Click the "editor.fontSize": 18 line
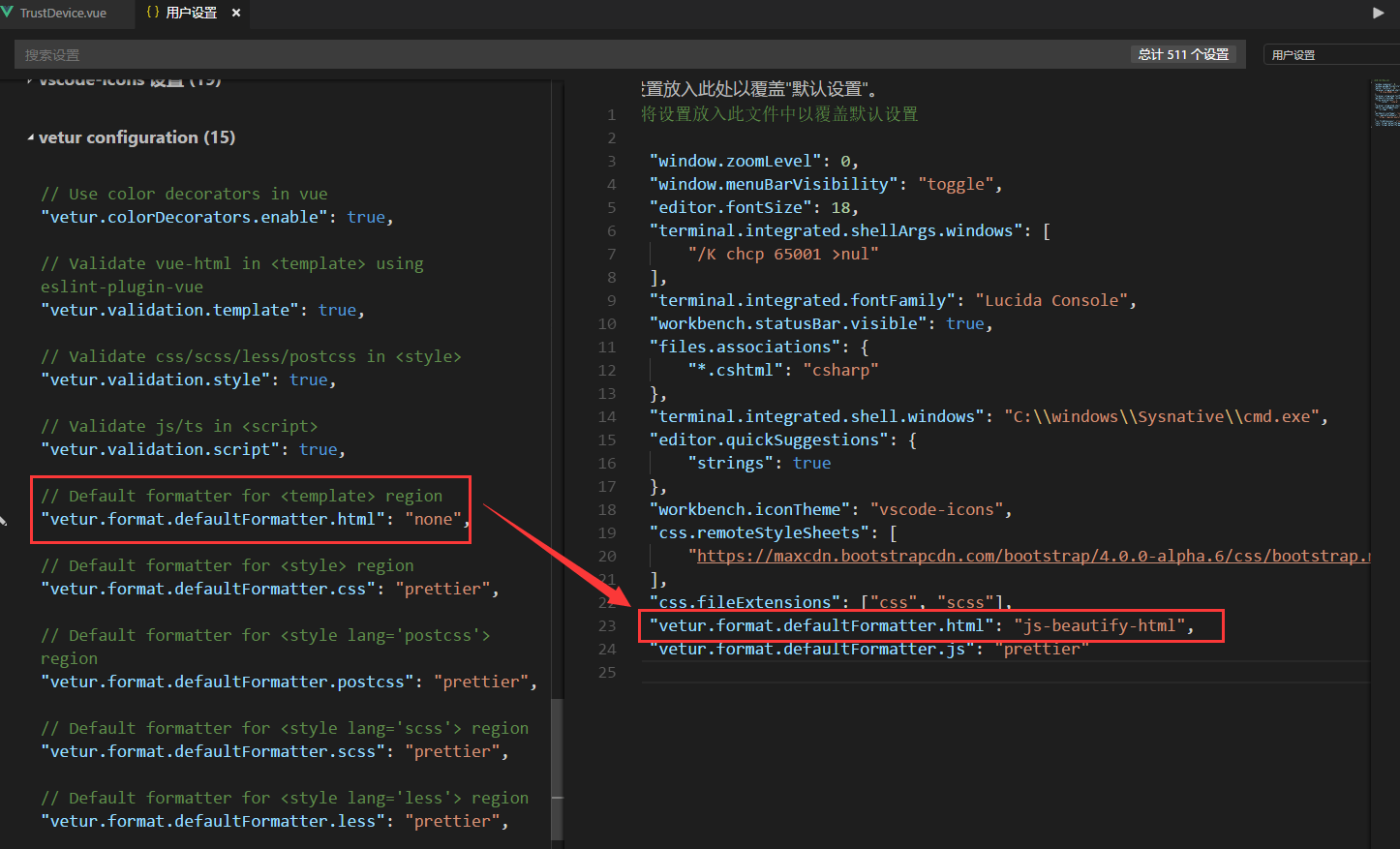The width and height of the screenshot is (1400, 849). click(754, 207)
